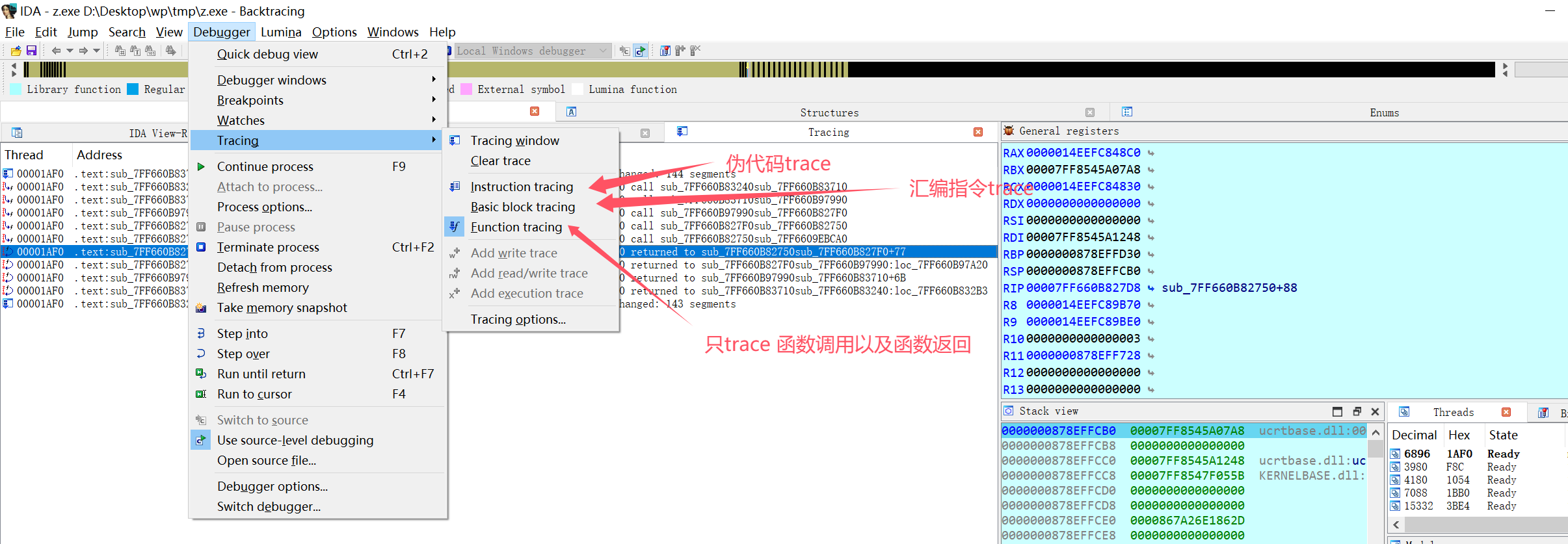This screenshot has height=544, width=1568.
Task: Click the RIP register jump arrow
Action: click(1150, 288)
